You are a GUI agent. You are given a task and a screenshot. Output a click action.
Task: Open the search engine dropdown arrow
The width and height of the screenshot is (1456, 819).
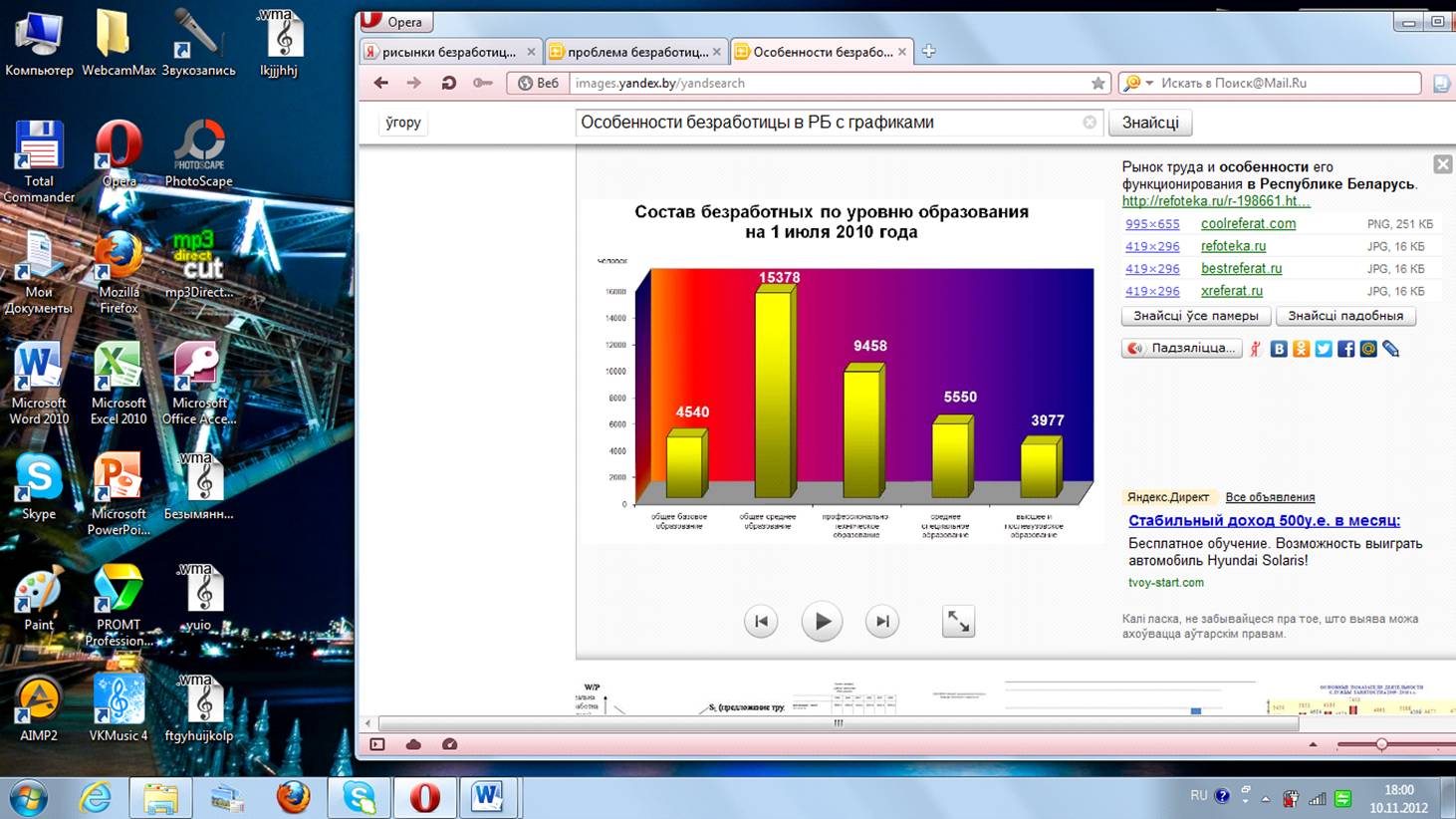(x=1149, y=84)
